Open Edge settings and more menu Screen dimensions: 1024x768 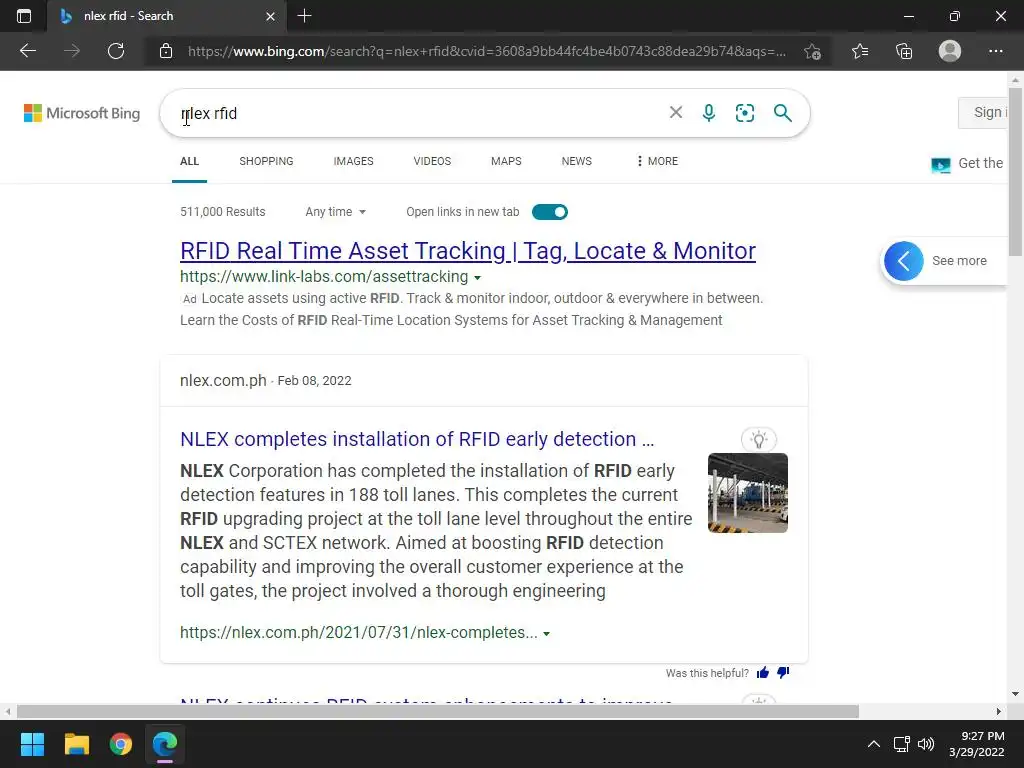click(x=995, y=51)
